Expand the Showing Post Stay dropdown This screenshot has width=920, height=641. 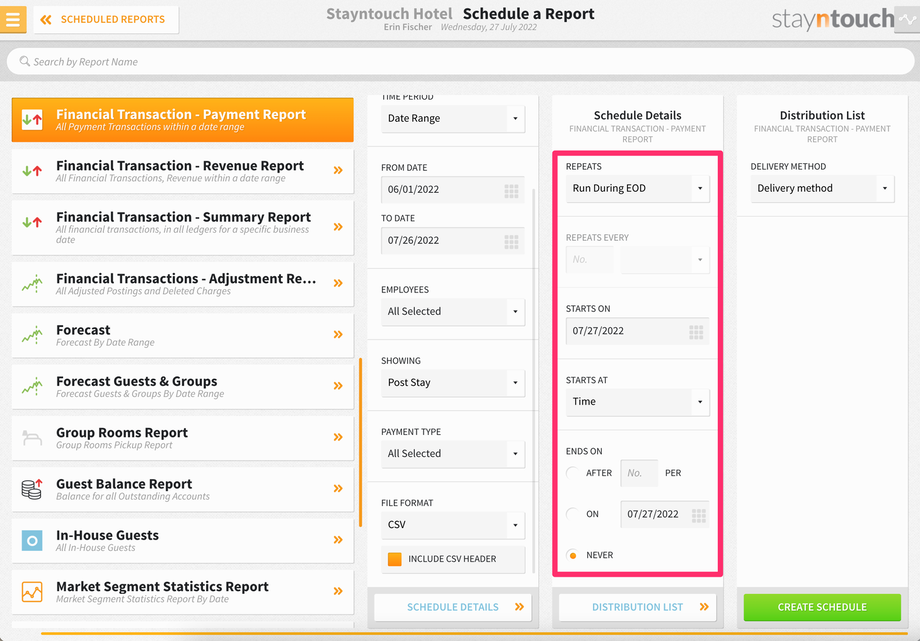(453, 383)
